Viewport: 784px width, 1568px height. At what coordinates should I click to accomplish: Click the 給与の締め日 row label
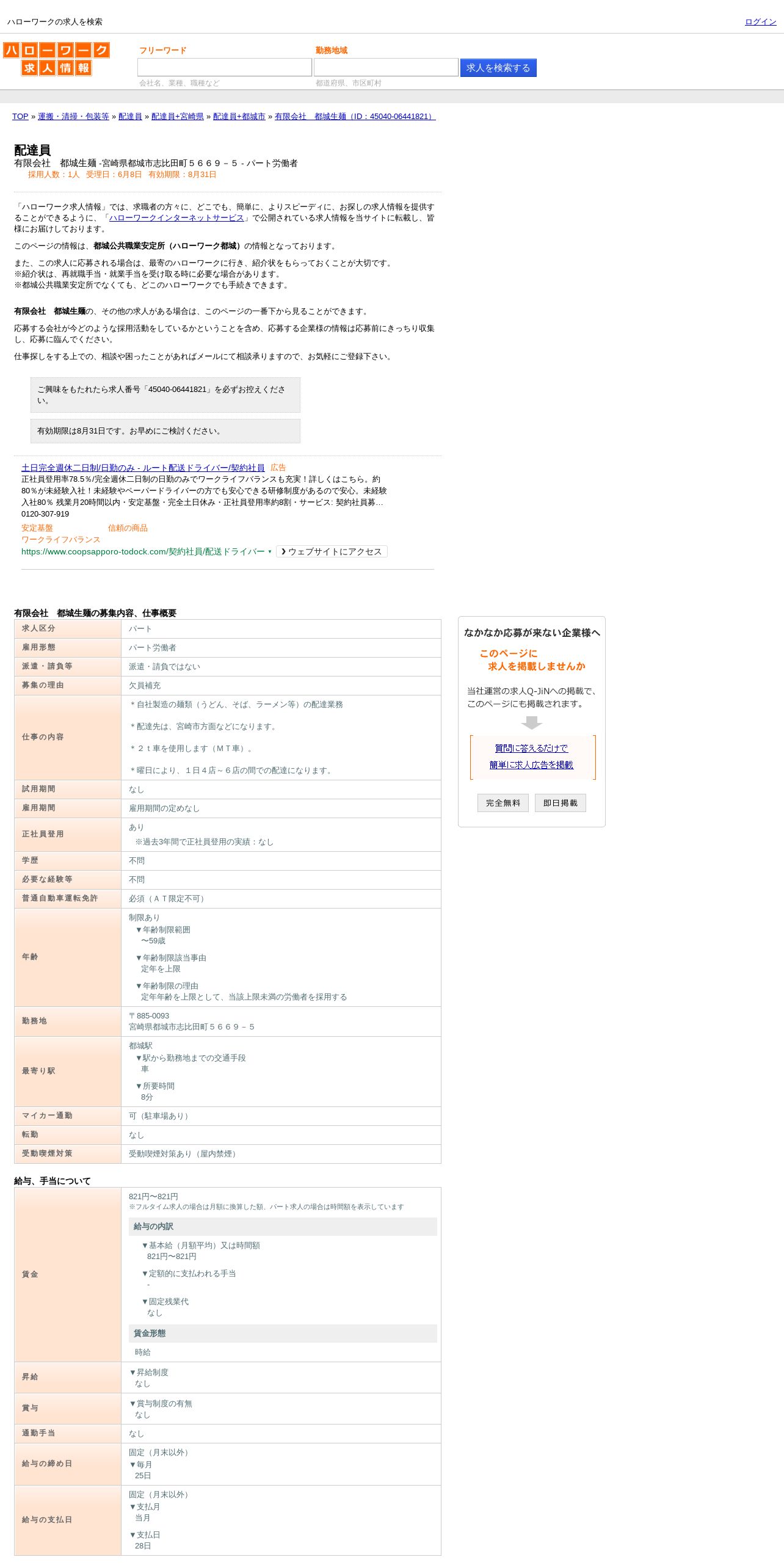[x=68, y=1464]
